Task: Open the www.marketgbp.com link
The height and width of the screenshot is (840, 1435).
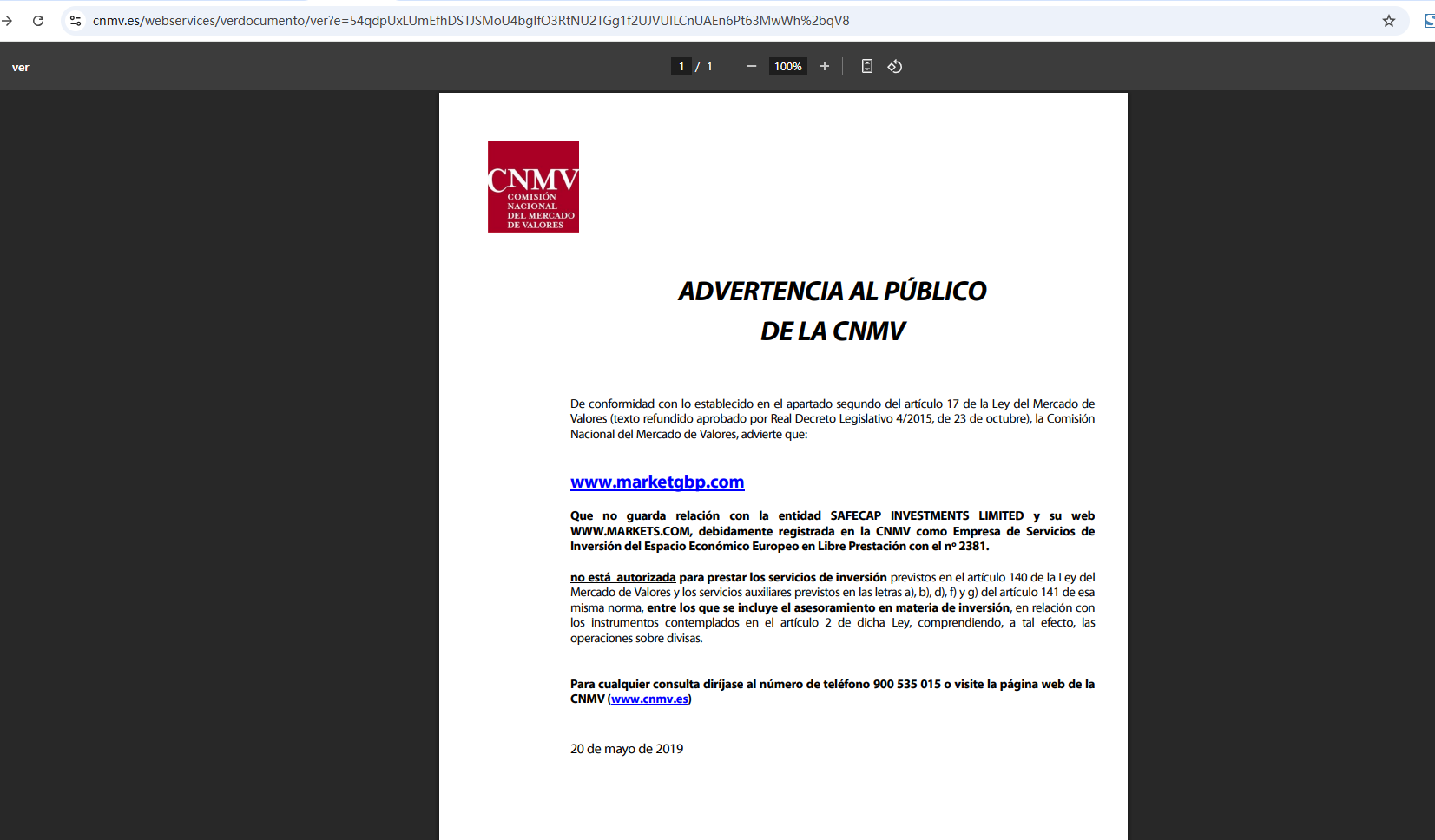Action: (x=657, y=482)
